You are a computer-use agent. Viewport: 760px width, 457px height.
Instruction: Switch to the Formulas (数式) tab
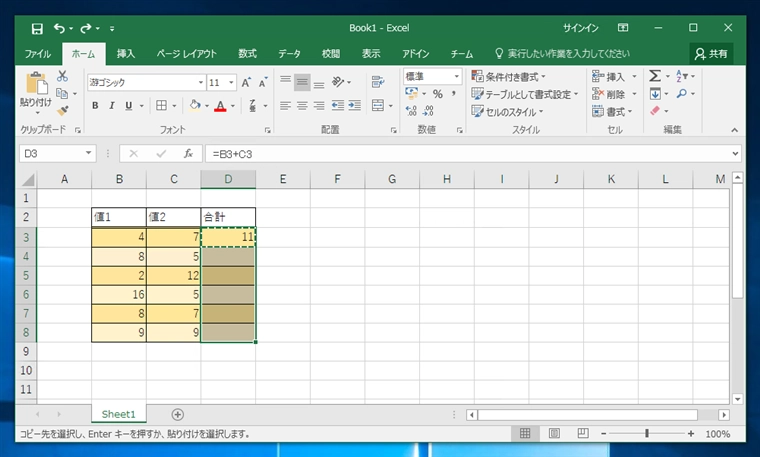[x=247, y=54]
